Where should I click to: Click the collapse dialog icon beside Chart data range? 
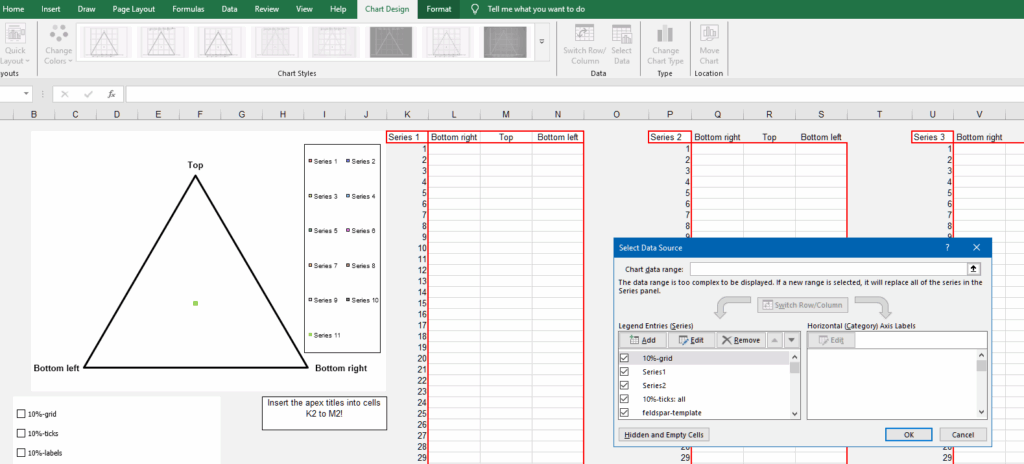click(x=973, y=269)
